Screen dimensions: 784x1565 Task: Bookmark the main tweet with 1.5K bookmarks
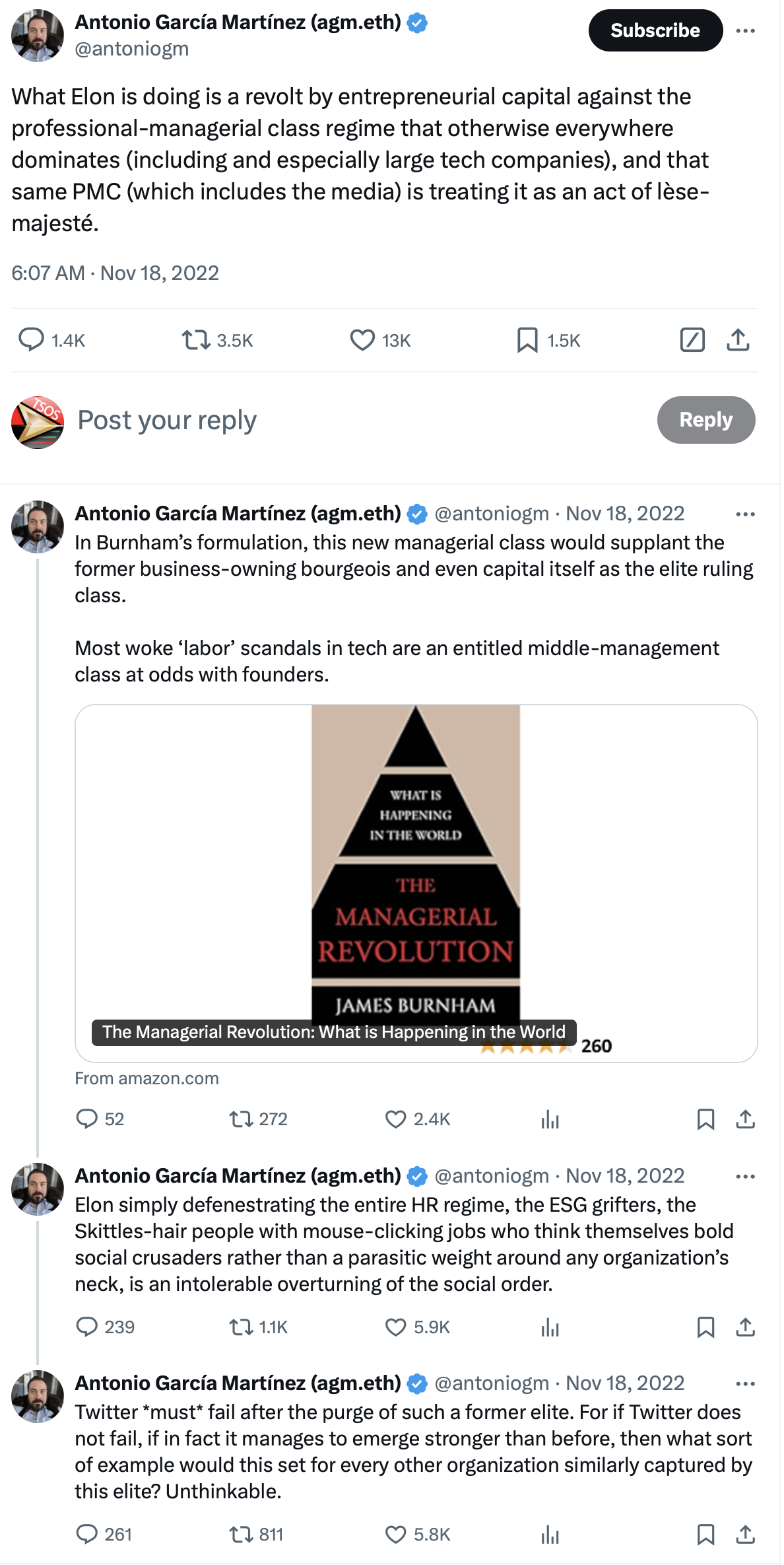pos(527,340)
